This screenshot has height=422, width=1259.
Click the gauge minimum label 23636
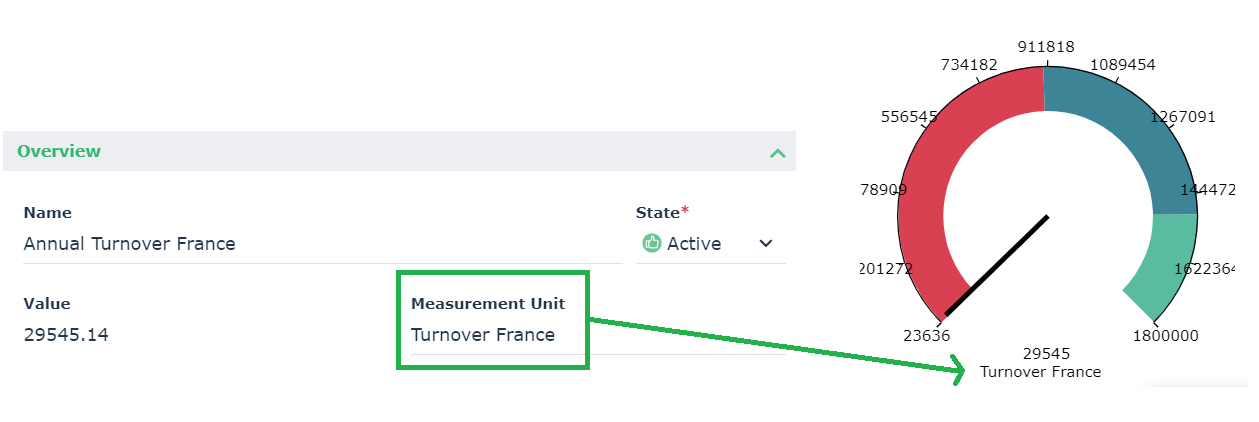(x=927, y=336)
